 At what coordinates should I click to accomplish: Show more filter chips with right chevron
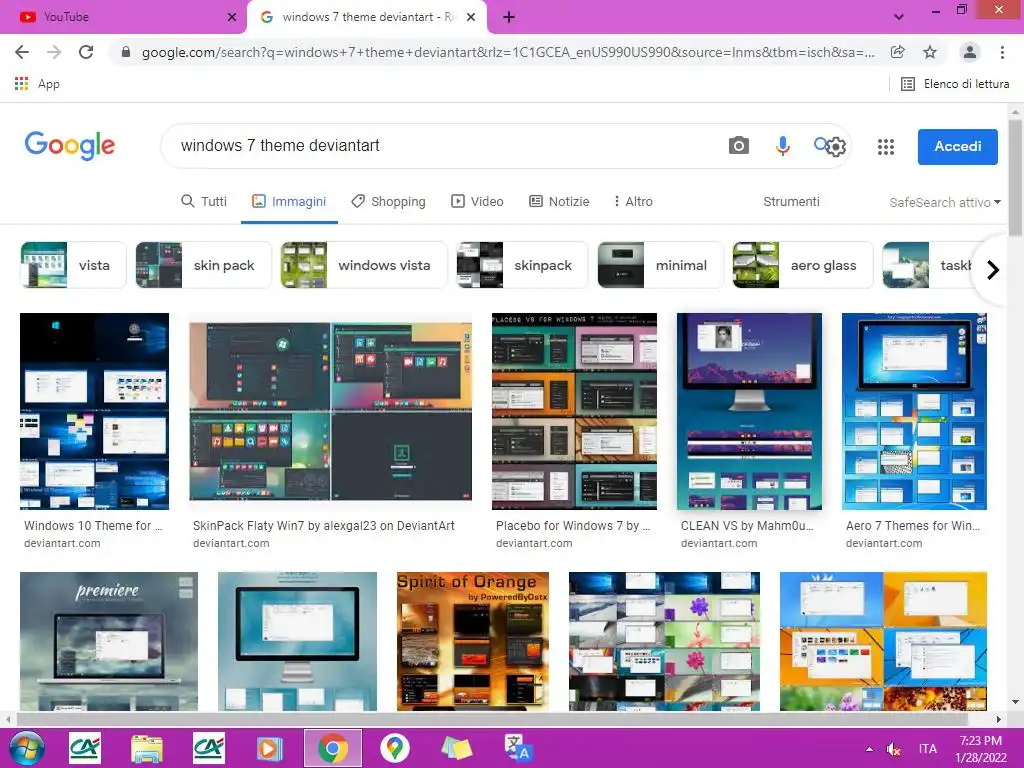click(x=993, y=269)
